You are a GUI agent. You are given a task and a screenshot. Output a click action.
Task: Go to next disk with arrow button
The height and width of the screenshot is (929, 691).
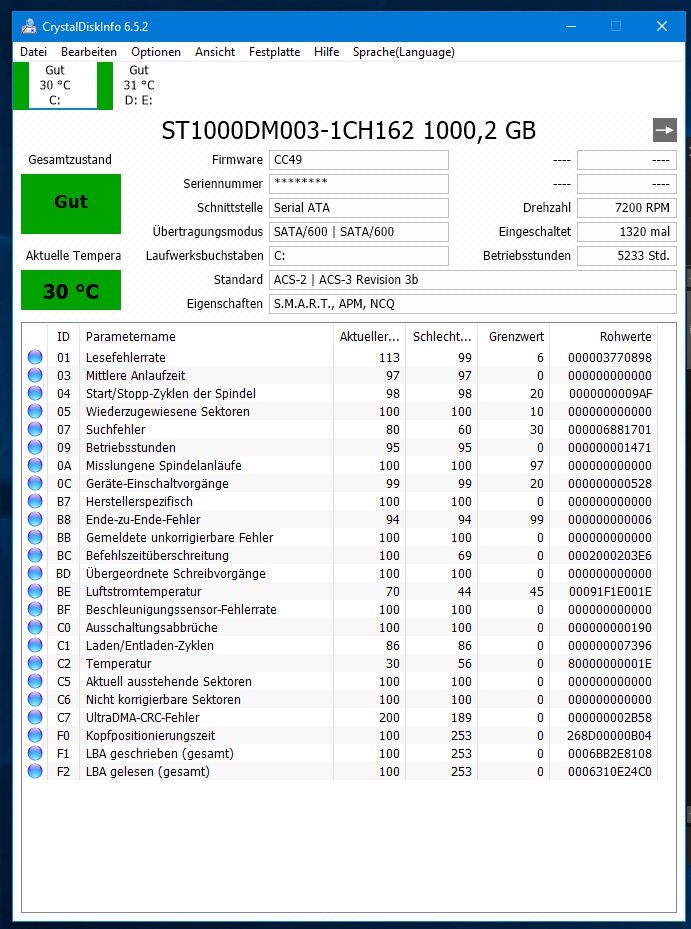[x=664, y=130]
